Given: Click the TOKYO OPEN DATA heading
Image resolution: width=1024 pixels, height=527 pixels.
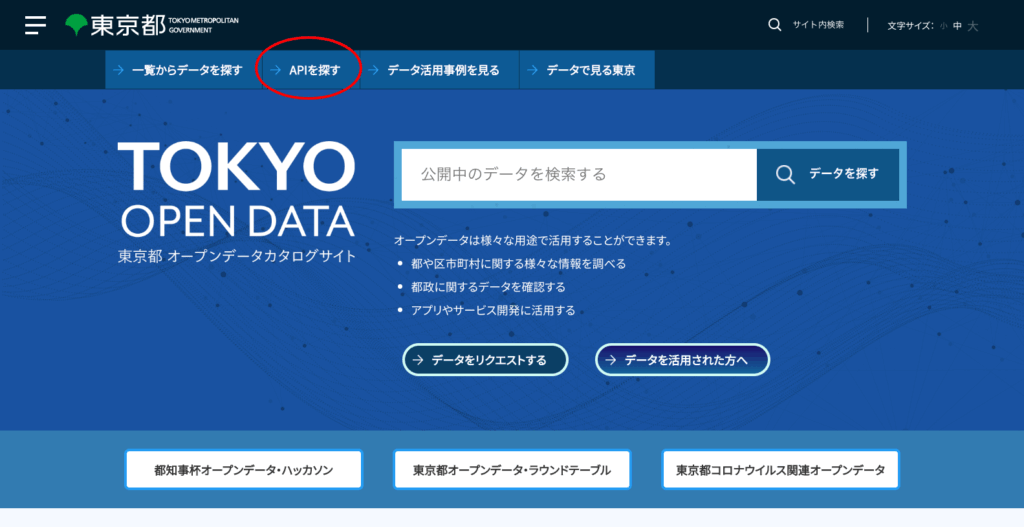Looking at the screenshot, I should (236, 190).
